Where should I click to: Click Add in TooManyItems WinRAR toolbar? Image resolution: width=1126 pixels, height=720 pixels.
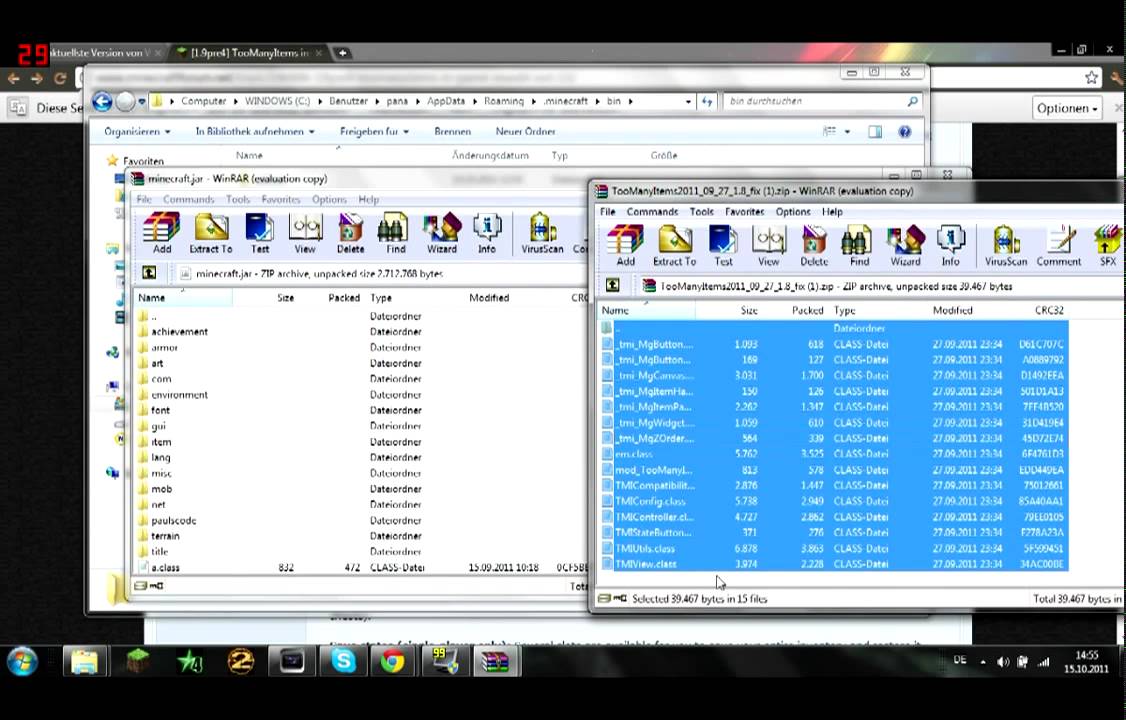[x=625, y=246]
